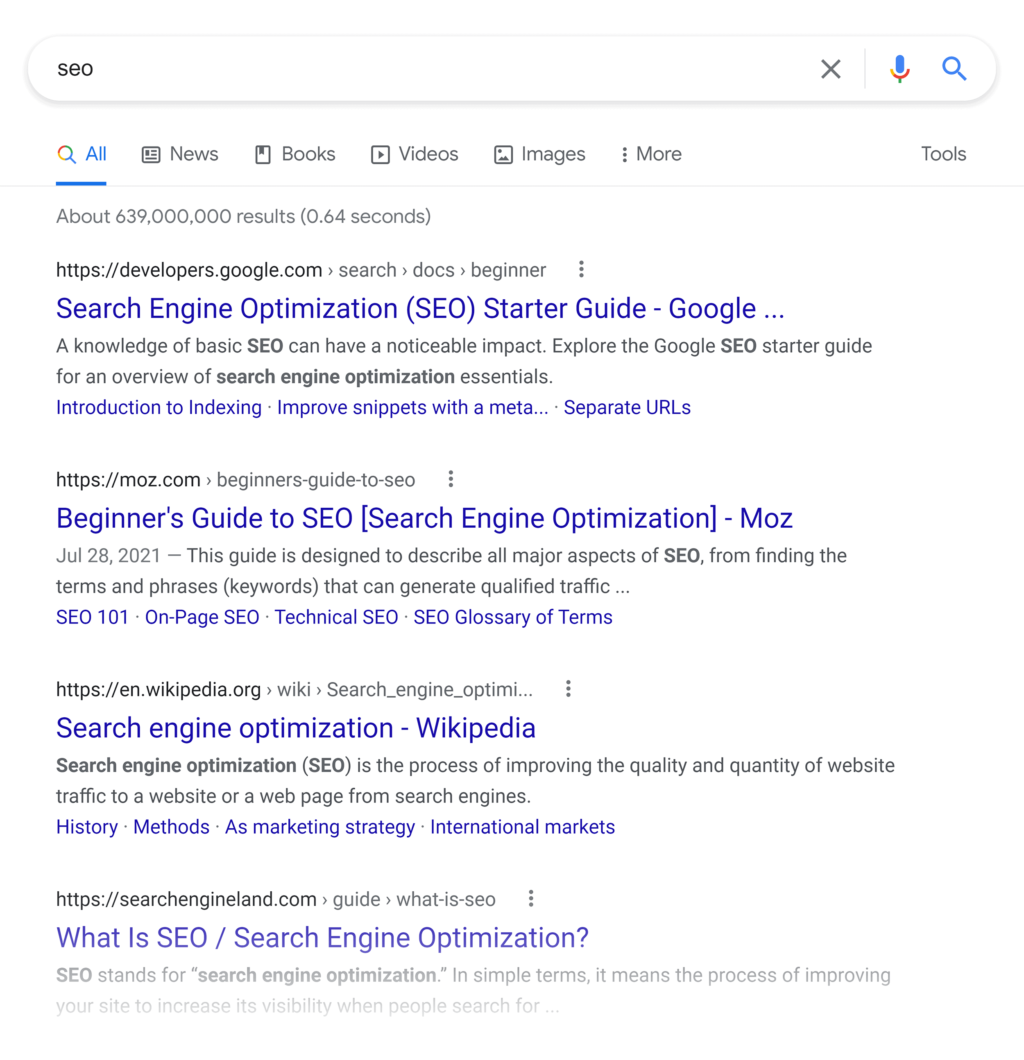
Task: Open the Google SEO Starter Guide result
Action: [420, 308]
